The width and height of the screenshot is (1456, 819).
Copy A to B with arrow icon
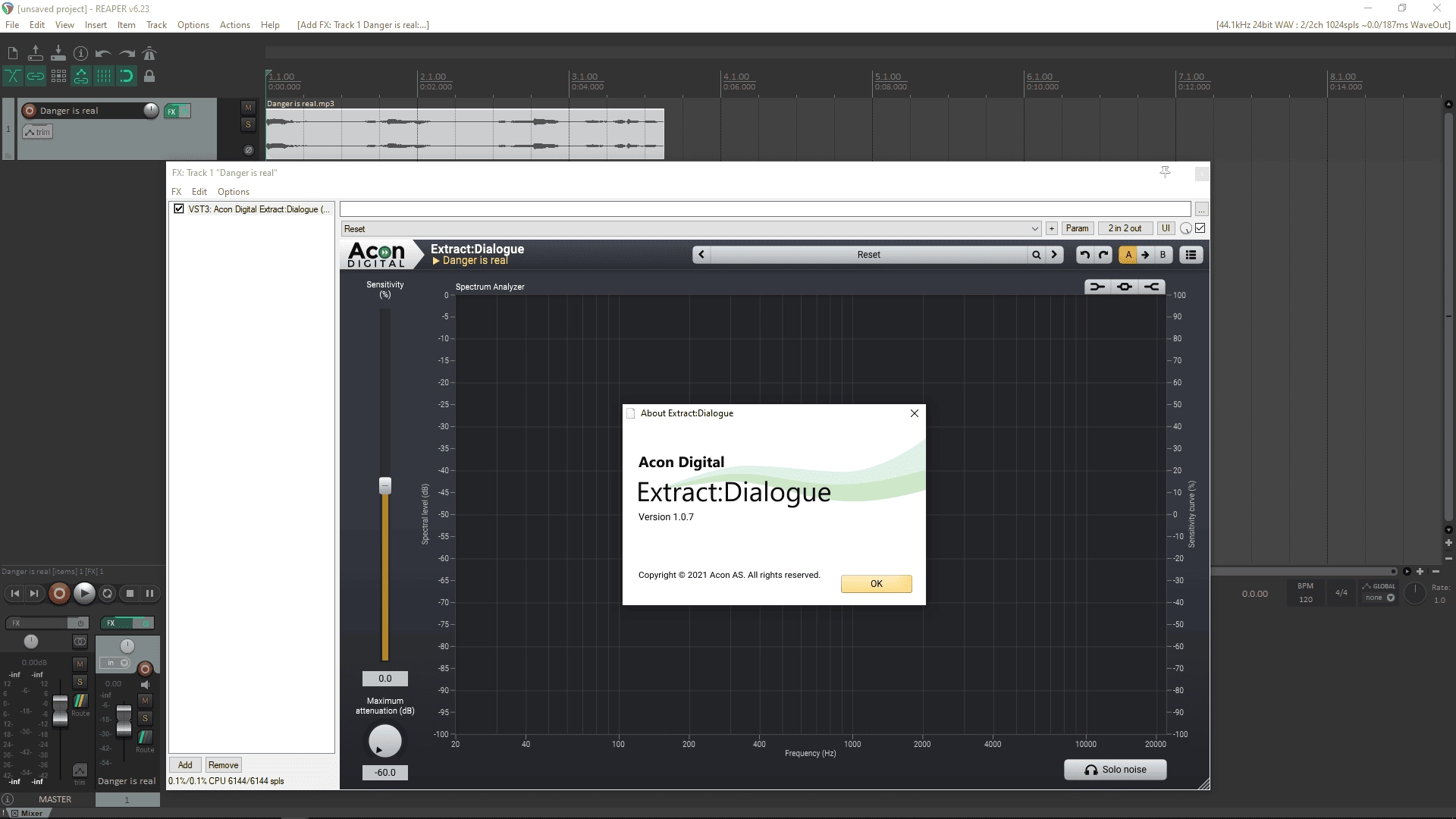pyautogui.click(x=1145, y=255)
